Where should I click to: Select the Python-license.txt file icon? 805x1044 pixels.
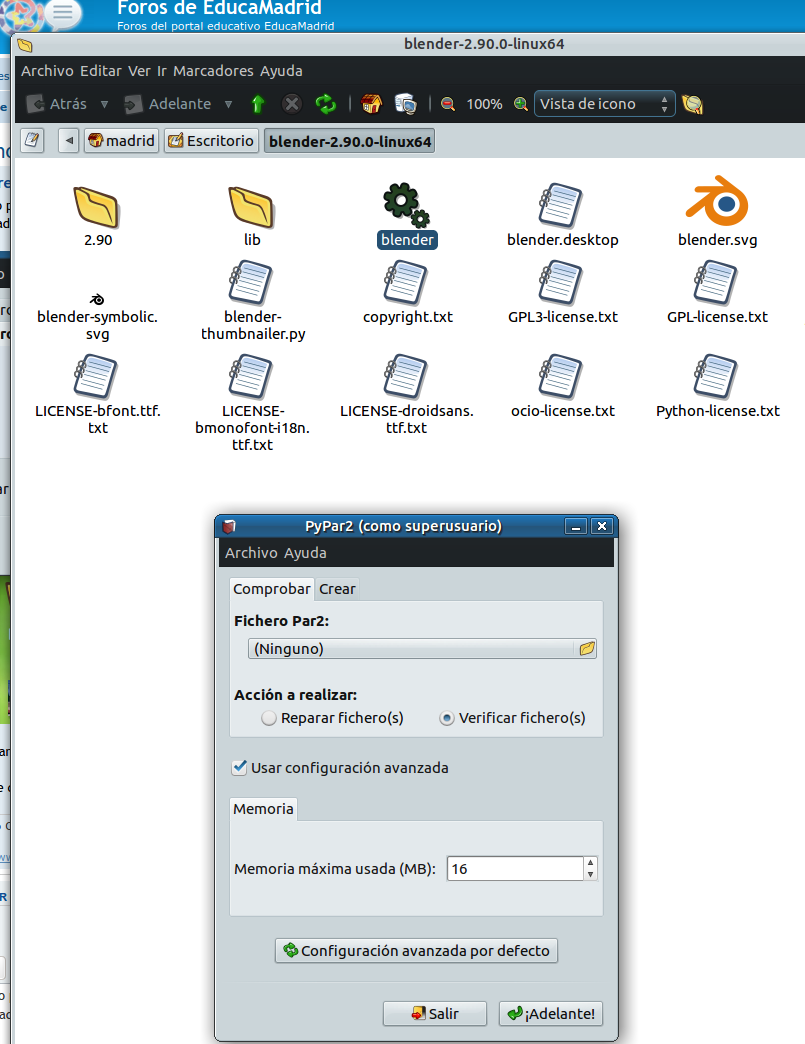pyautogui.click(x=716, y=377)
